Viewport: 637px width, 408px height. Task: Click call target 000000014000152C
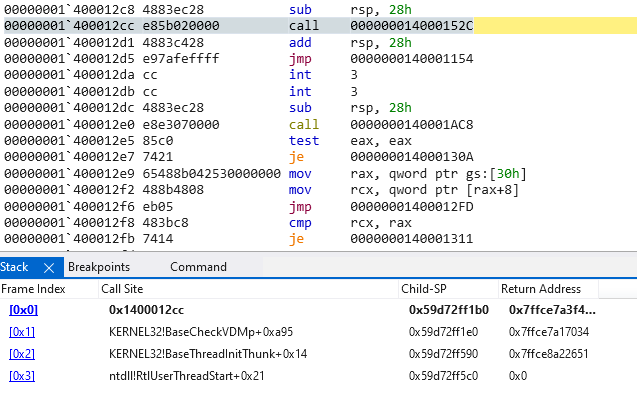[412, 26]
